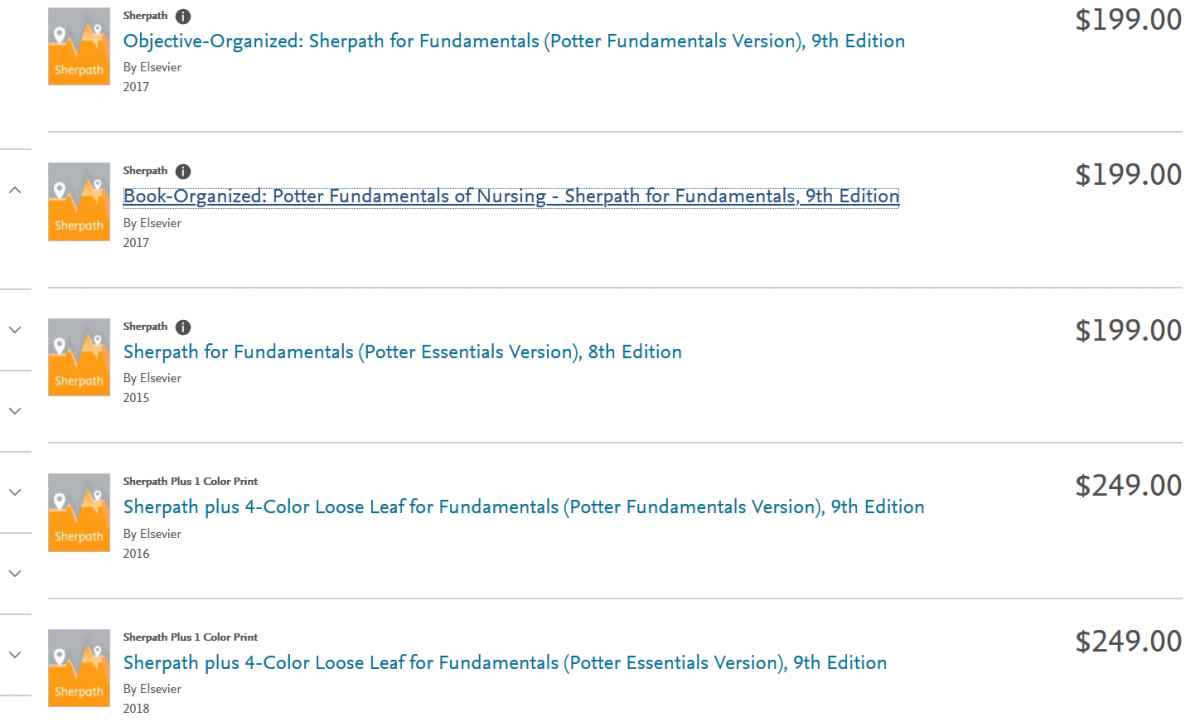Expand down chevron between 8th Edition and 2016 Loose Leaf rows
This screenshot has height=727, width=1200.
(x=15, y=411)
